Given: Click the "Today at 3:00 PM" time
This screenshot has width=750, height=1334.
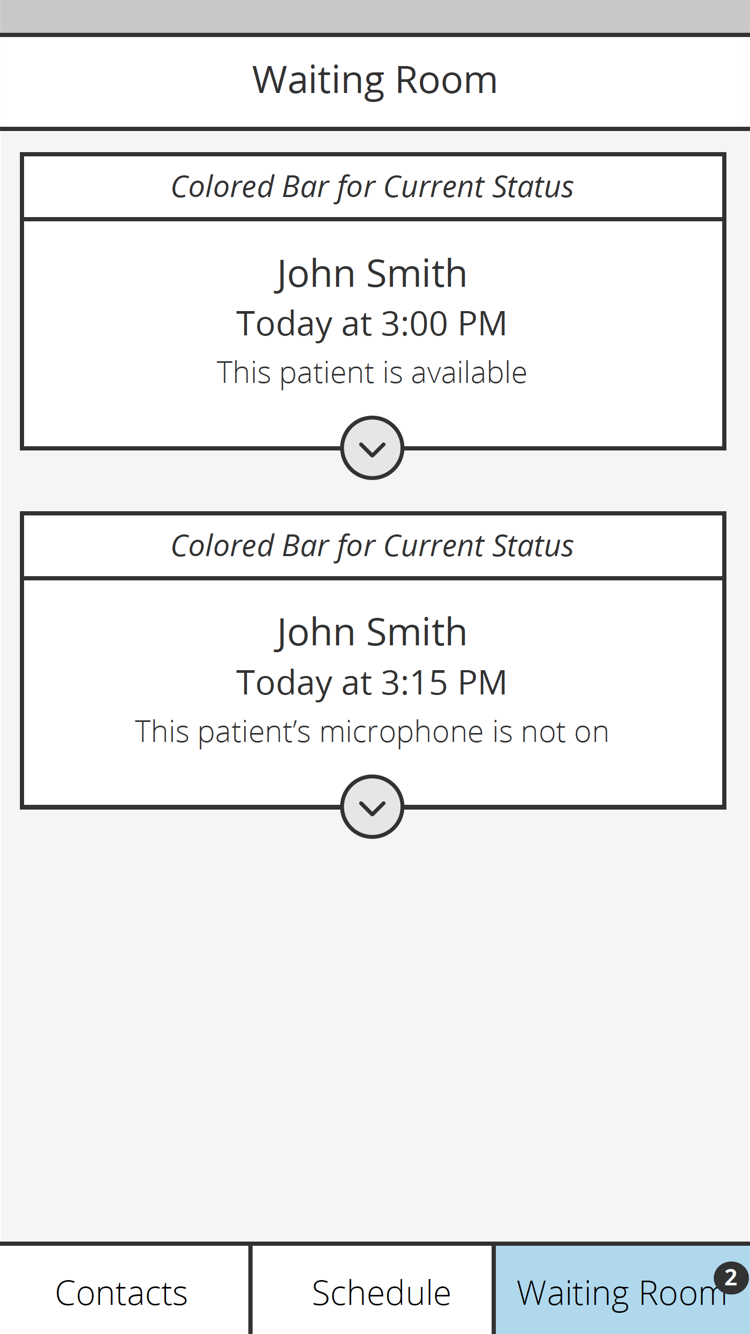Looking at the screenshot, I should [x=372, y=324].
